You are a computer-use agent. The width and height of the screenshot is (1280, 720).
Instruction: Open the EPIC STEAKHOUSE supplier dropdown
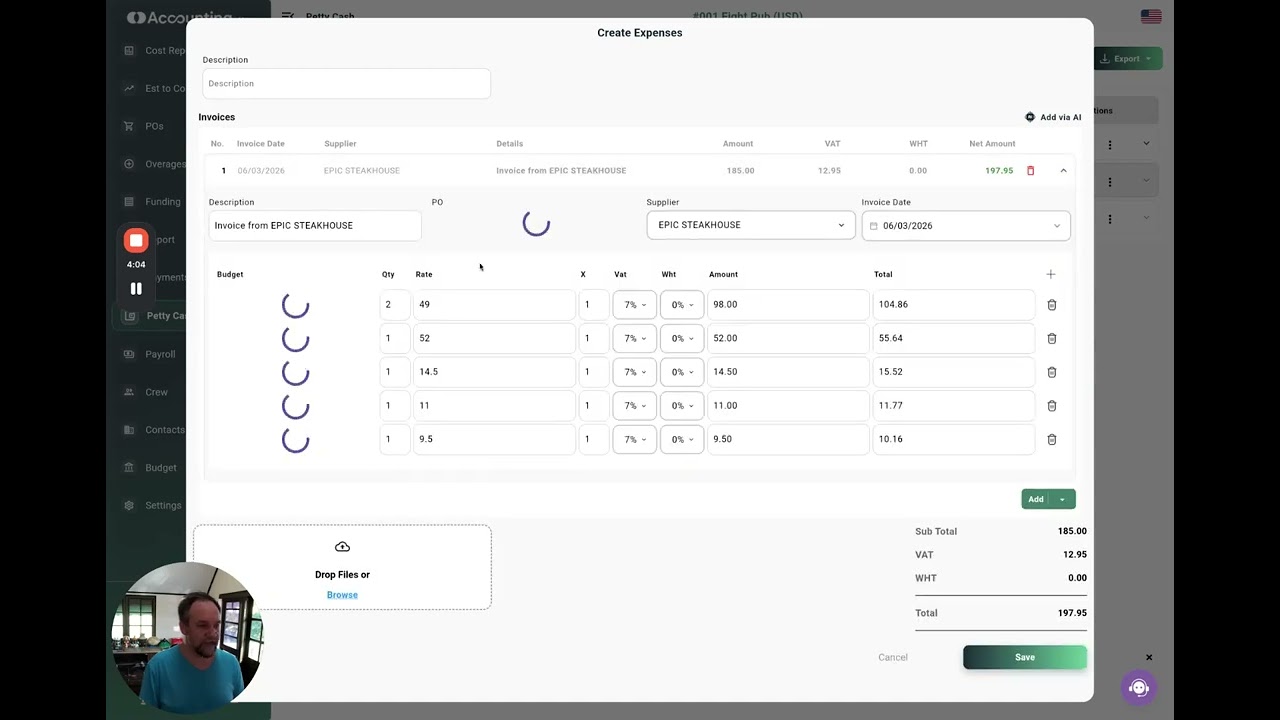(x=751, y=225)
